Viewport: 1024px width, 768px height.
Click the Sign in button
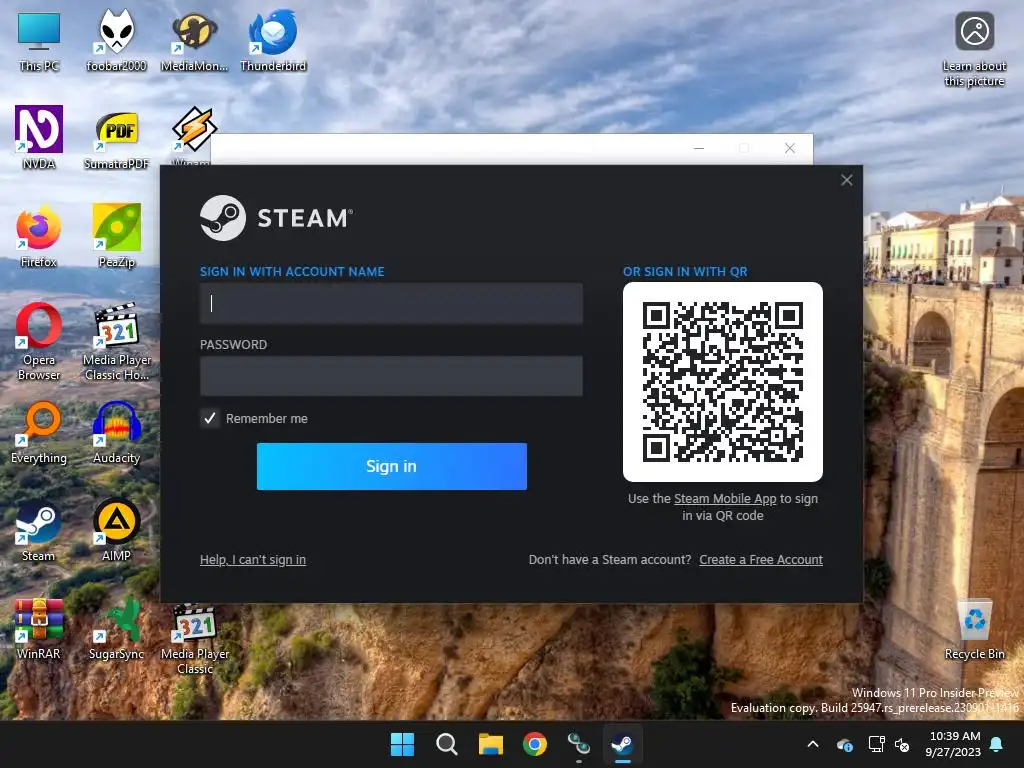[x=392, y=466]
